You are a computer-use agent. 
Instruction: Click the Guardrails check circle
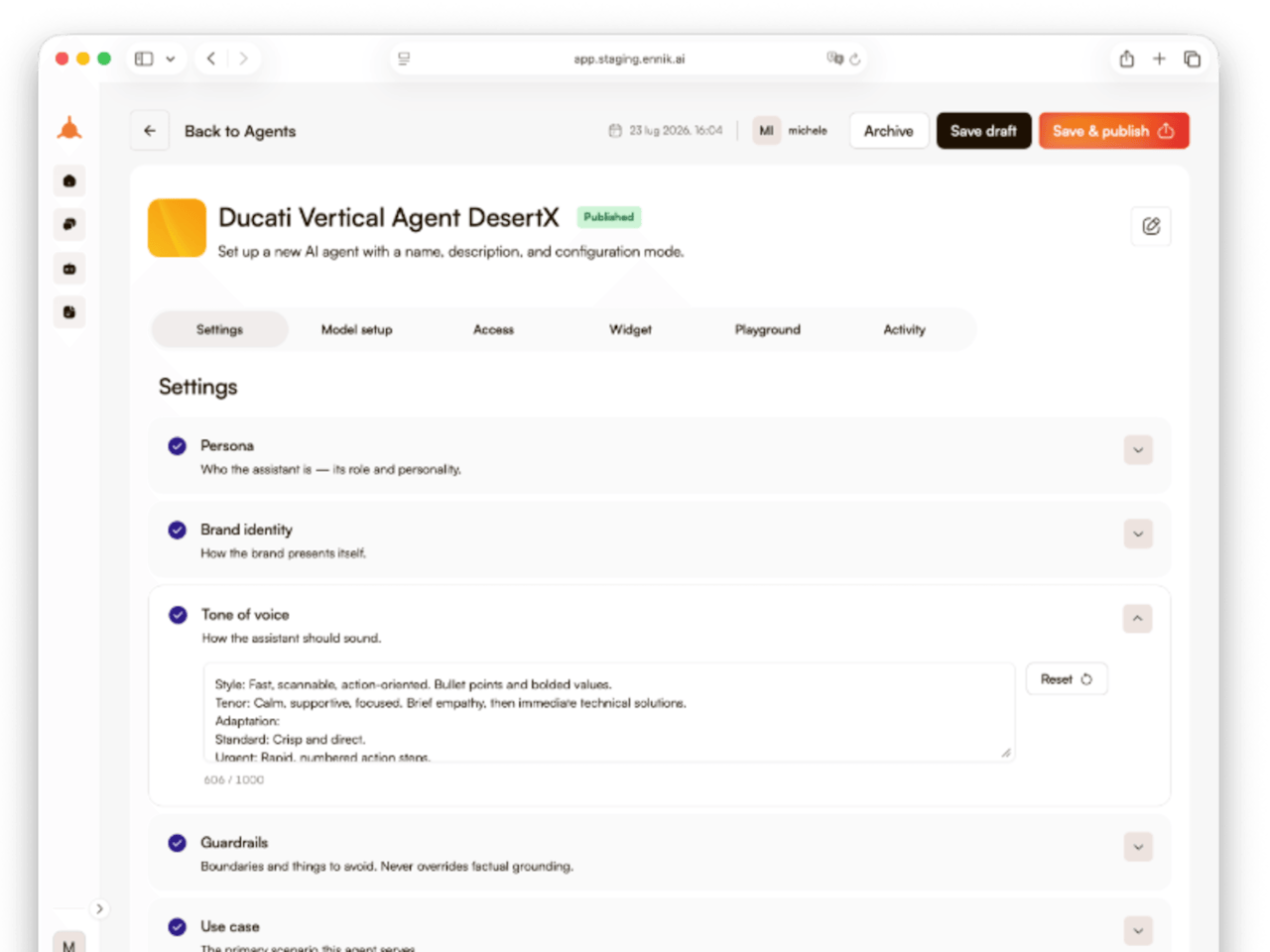(x=178, y=843)
